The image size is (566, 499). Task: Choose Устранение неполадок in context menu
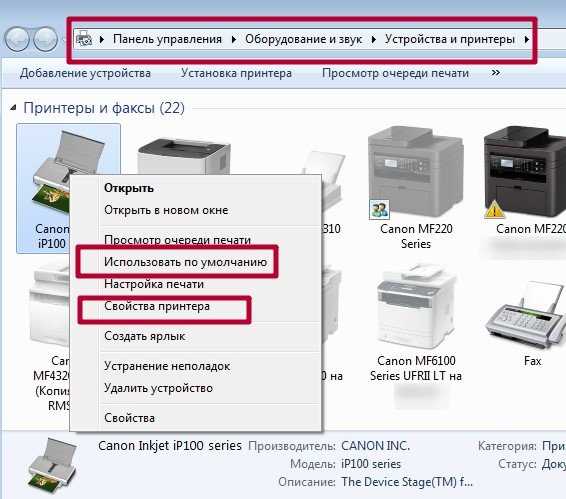pyautogui.click(x=167, y=366)
